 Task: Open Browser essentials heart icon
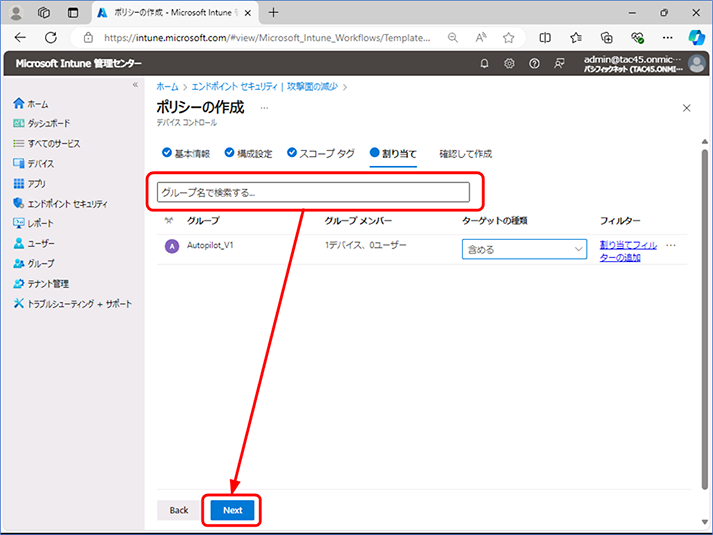click(x=638, y=38)
